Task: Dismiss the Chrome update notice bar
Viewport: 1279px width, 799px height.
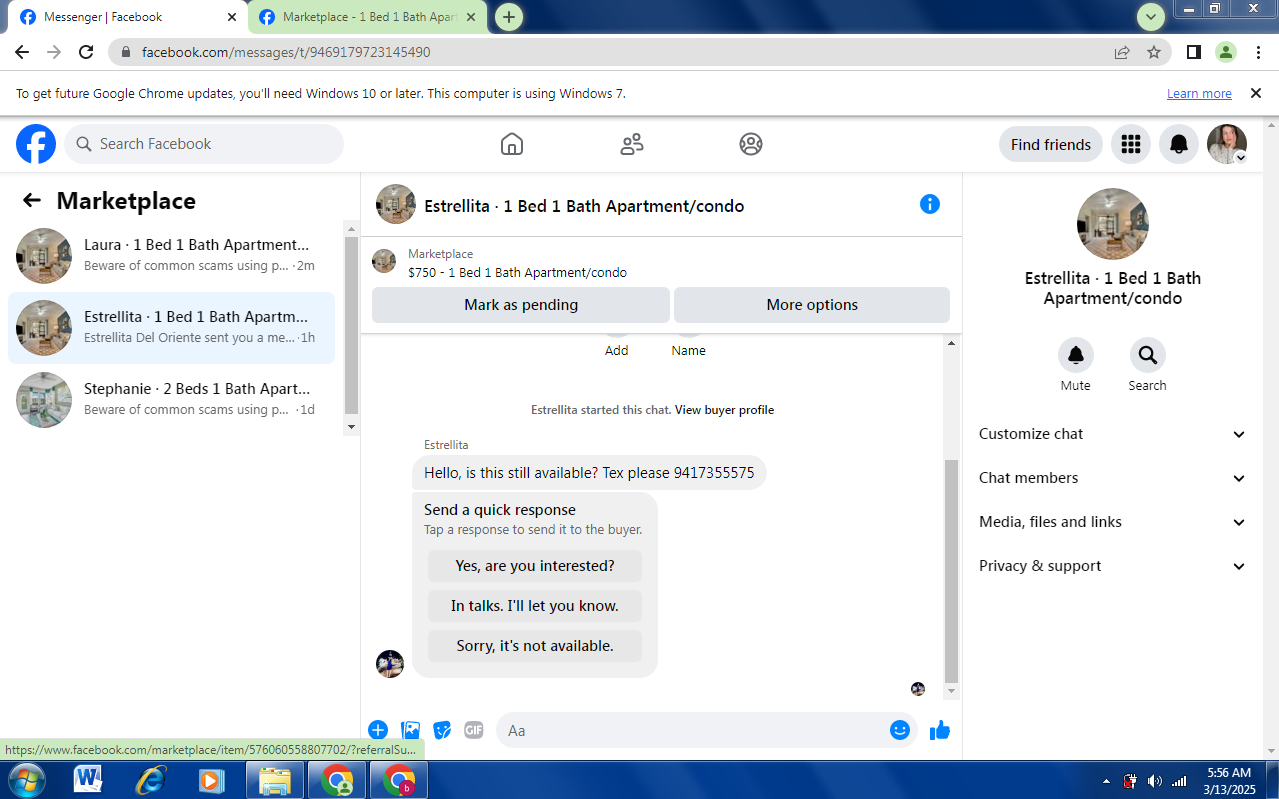Action: point(1256,93)
